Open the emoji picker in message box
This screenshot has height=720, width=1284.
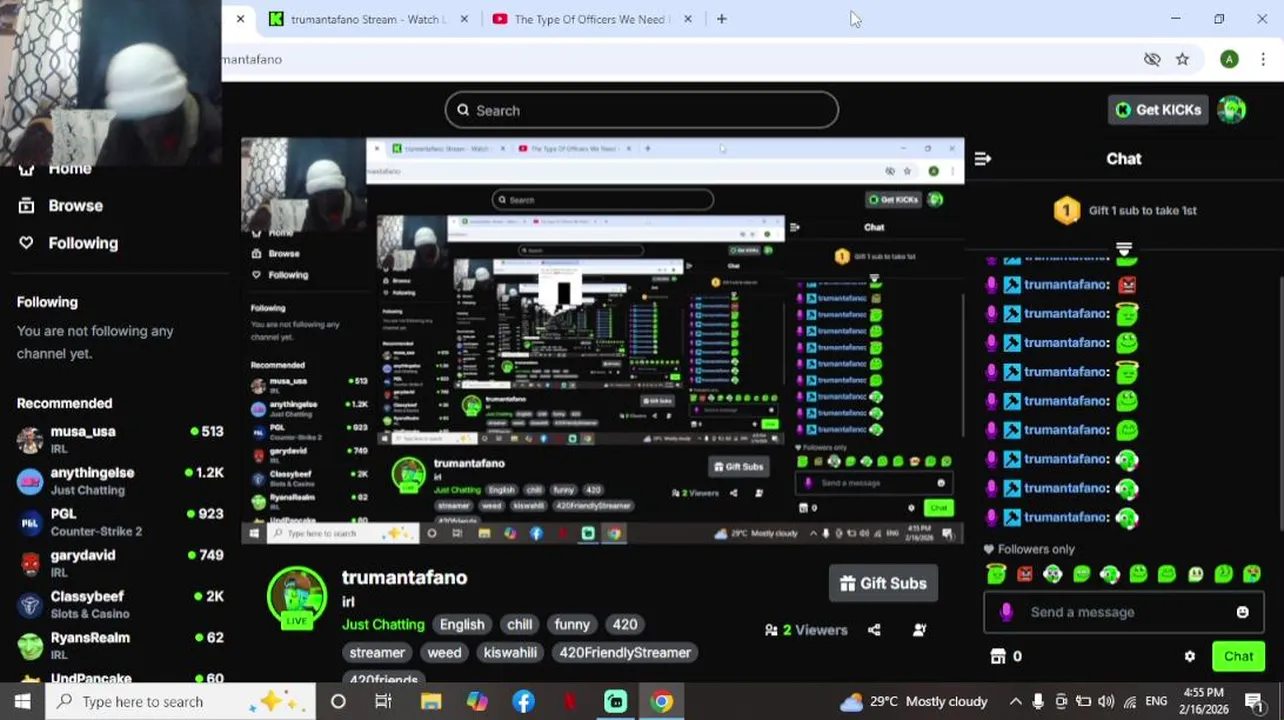point(1242,612)
